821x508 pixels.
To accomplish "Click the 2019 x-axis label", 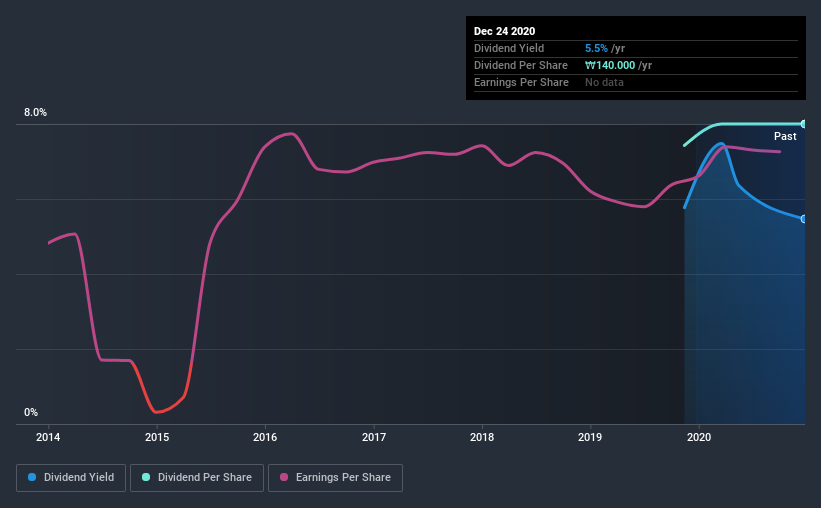I will click(590, 437).
